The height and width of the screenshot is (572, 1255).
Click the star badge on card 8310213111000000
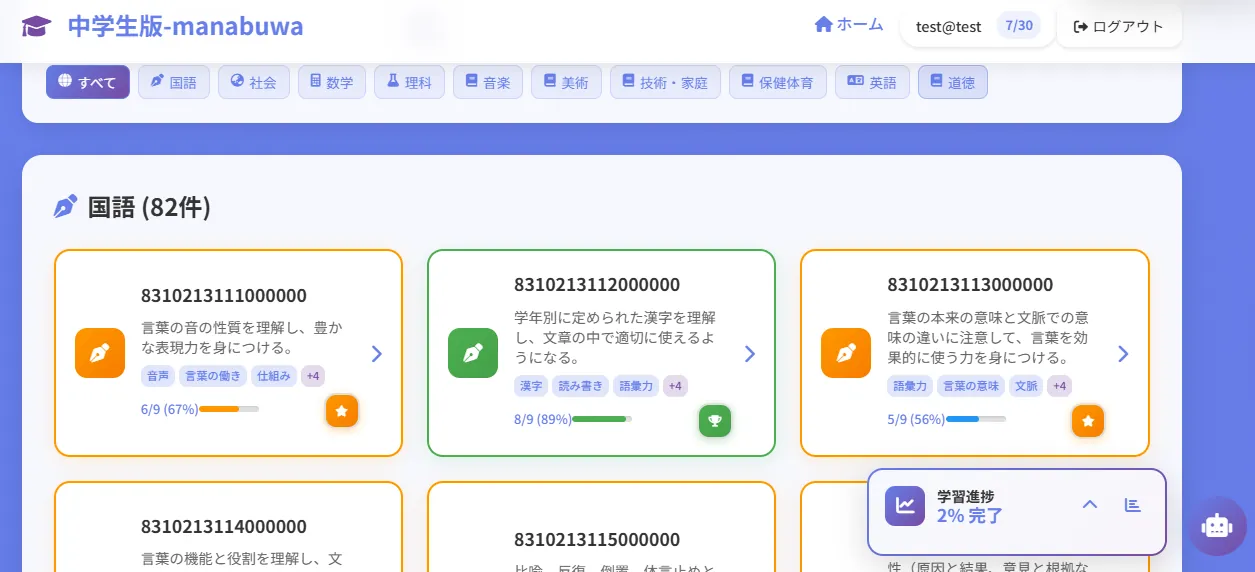tap(342, 411)
